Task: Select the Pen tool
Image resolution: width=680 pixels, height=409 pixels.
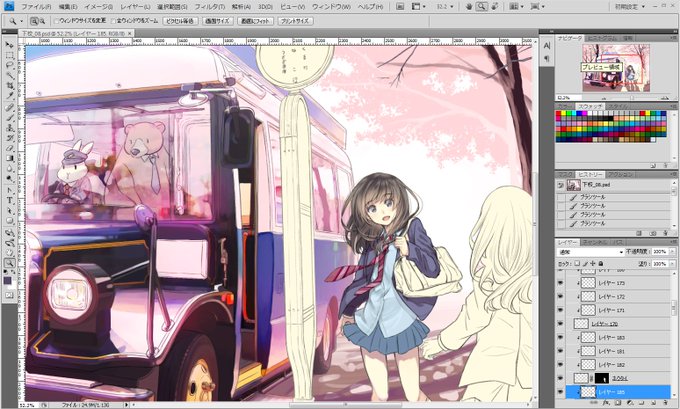Action: pos(10,190)
